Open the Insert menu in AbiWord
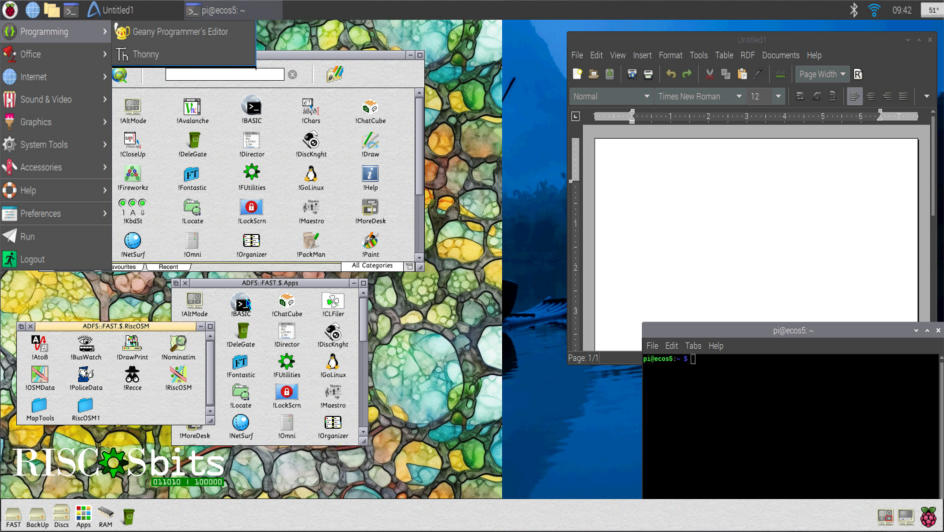Screen dimensions: 944x532 click(642, 55)
